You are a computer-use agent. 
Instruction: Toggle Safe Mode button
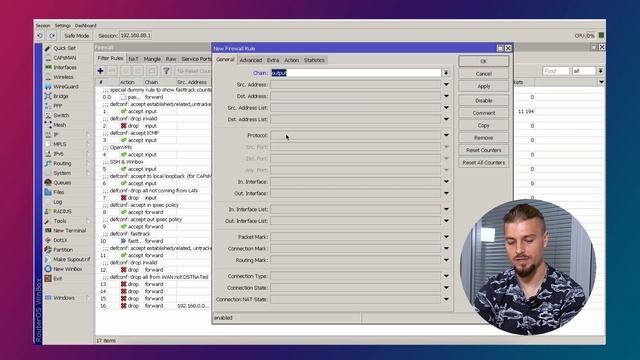tap(76, 36)
